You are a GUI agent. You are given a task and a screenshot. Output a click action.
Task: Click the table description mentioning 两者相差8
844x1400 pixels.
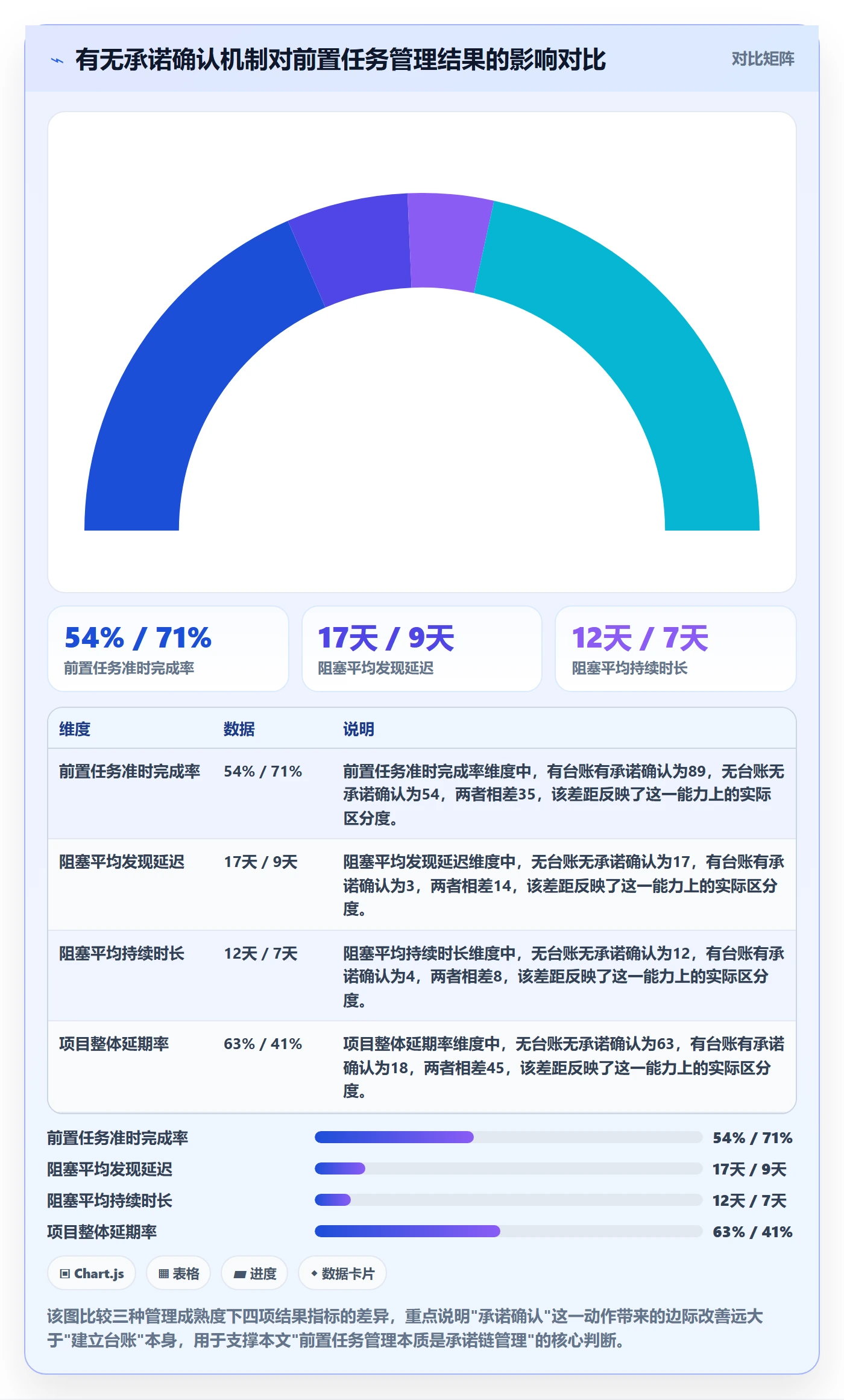pyautogui.click(x=564, y=977)
